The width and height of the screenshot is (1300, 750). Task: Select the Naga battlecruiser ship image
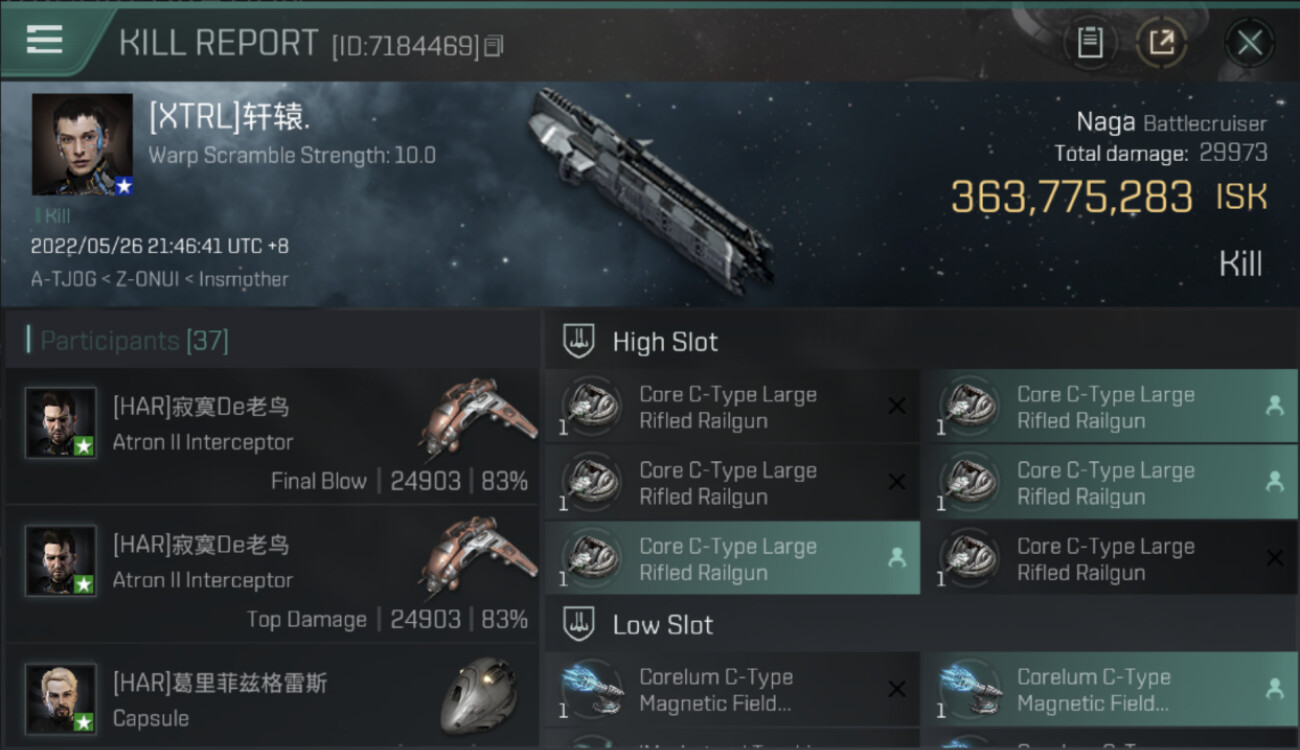coord(650,190)
